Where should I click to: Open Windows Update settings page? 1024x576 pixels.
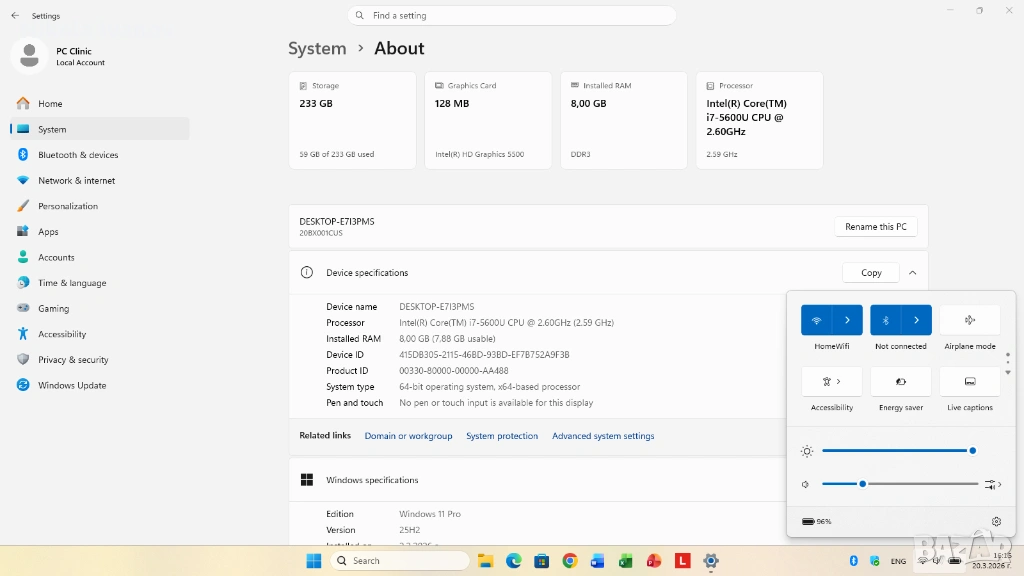pyautogui.click(x=72, y=385)
